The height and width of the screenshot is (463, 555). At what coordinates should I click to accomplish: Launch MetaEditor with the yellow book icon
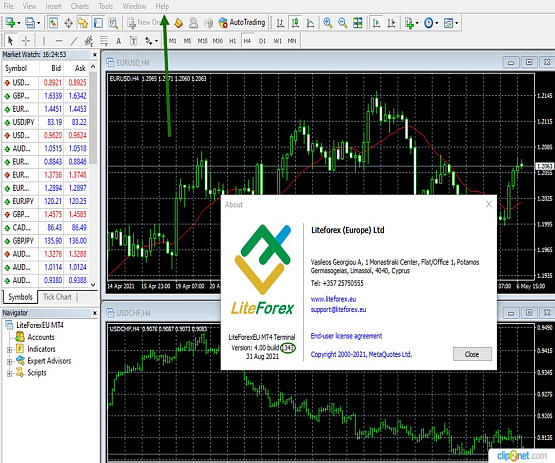(178, 23)
